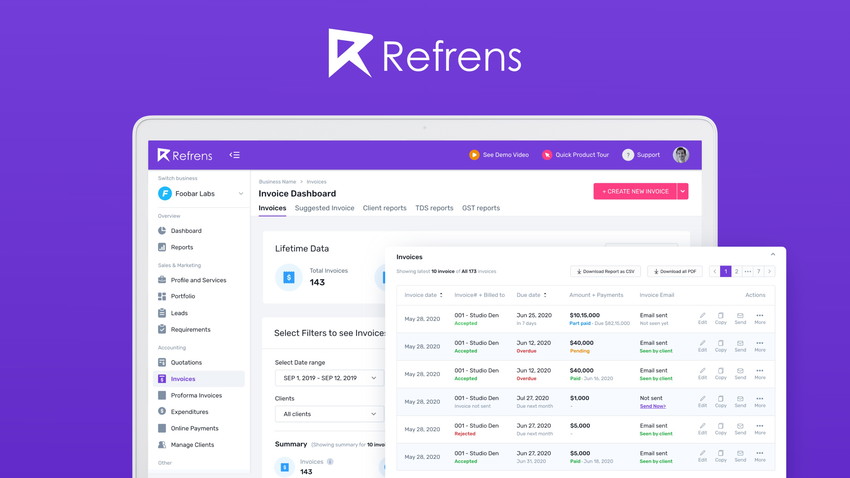Click Download Report as CSV
Viewport: 850px width, 478px height.
pos(606,272)
